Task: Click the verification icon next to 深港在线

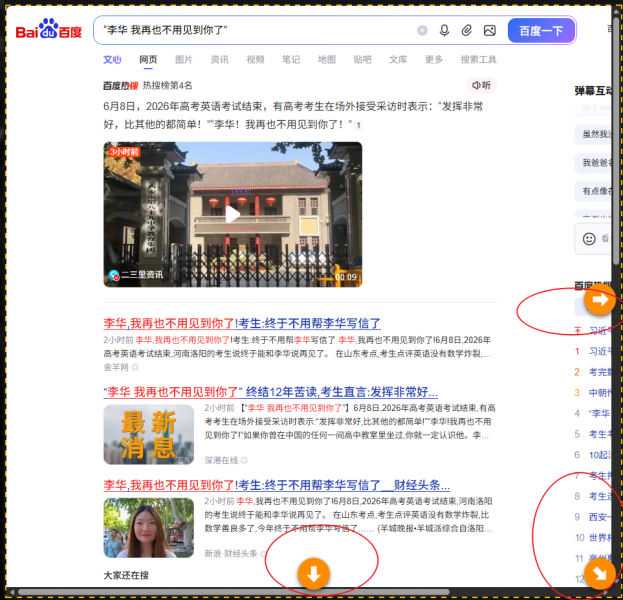Action: coord(244,460)
